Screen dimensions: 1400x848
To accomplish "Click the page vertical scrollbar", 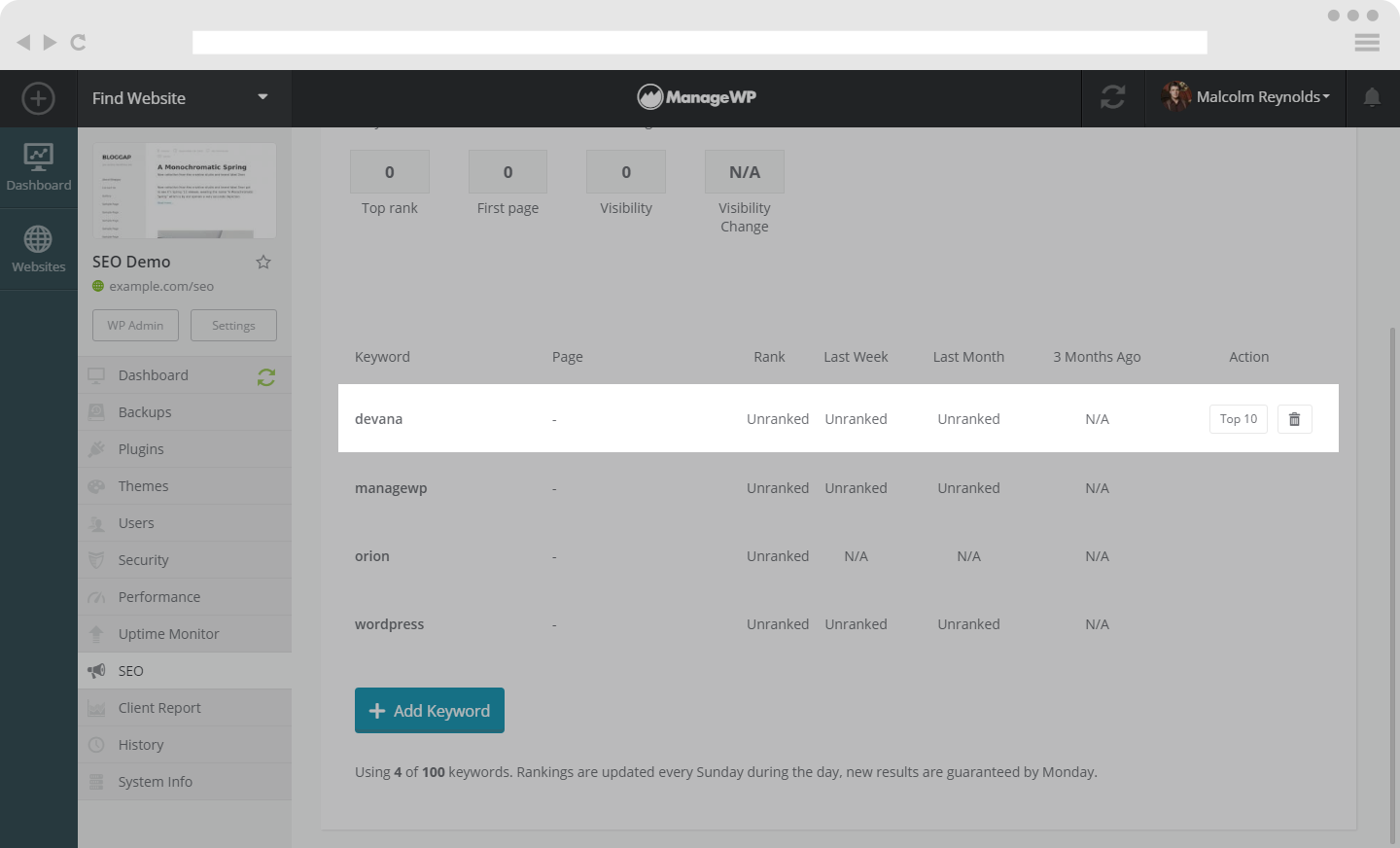I will click(1392, 583).
